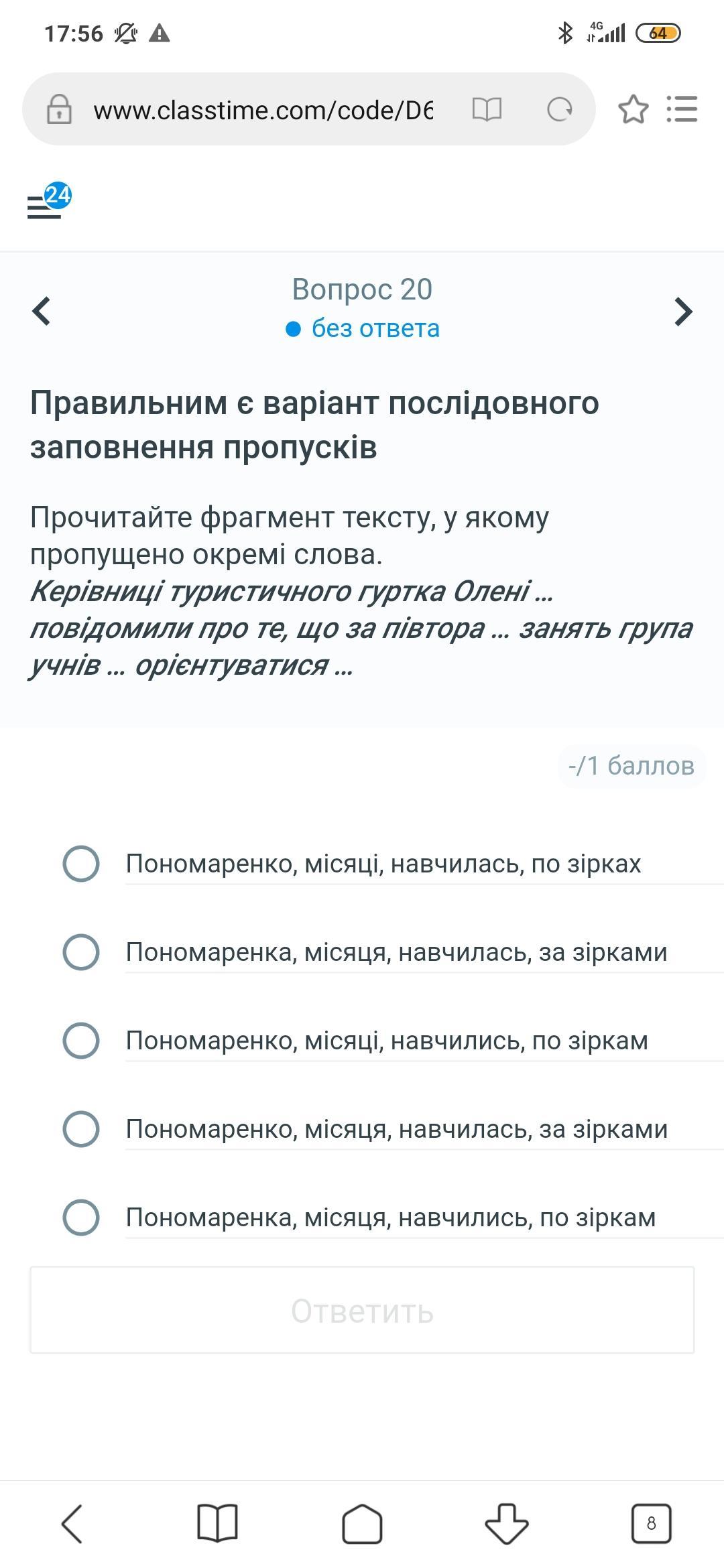This screenshot has width=724, height=1568.
Task: Bookmark page with the star icon
Action: tap(633, 109)
